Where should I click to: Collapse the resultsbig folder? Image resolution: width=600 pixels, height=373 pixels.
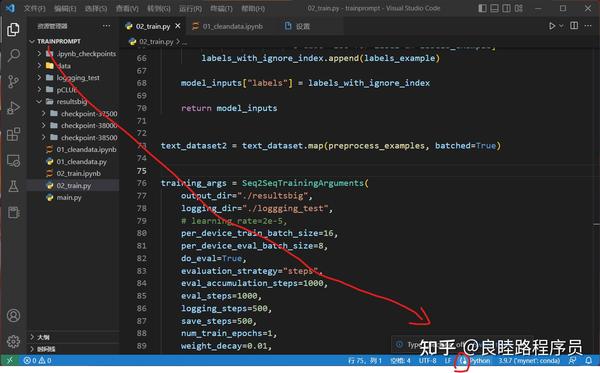click(39, 101)
